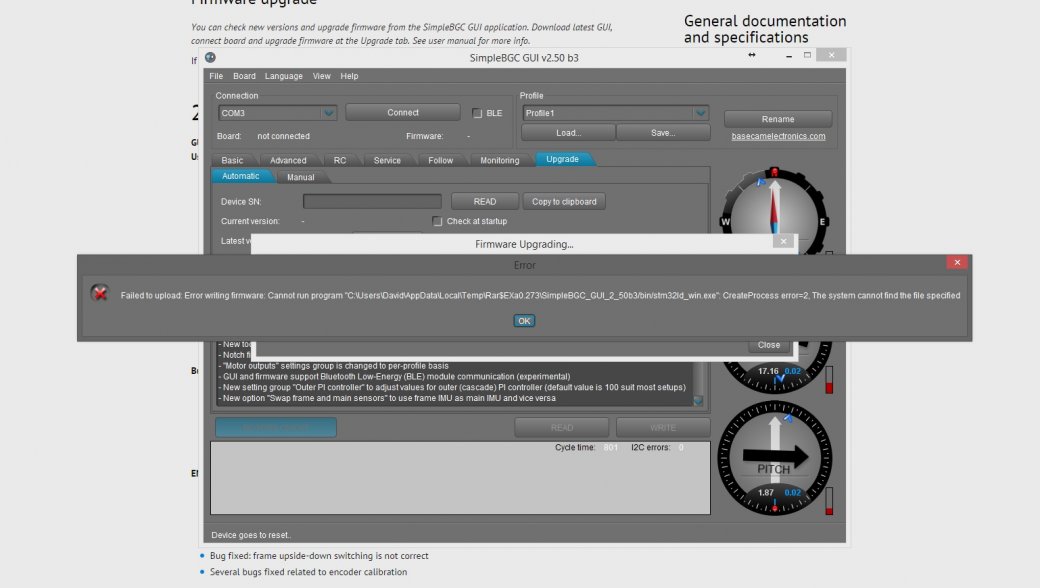This screenshot has height=588, width=1040.
Task: Click 'General documentation and specifications' heading
Action: coord(765,29)
